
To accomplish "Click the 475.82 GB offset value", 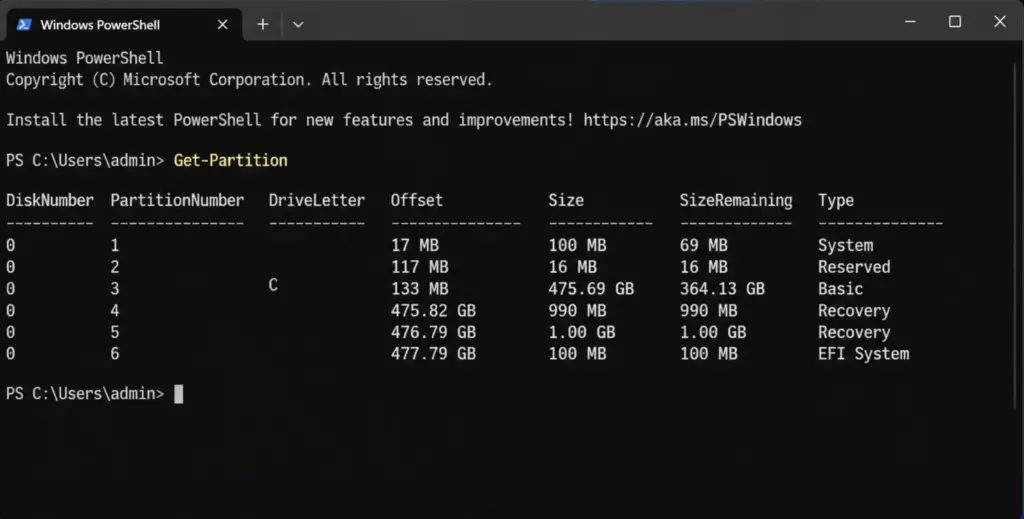I will tap(433, 311).
